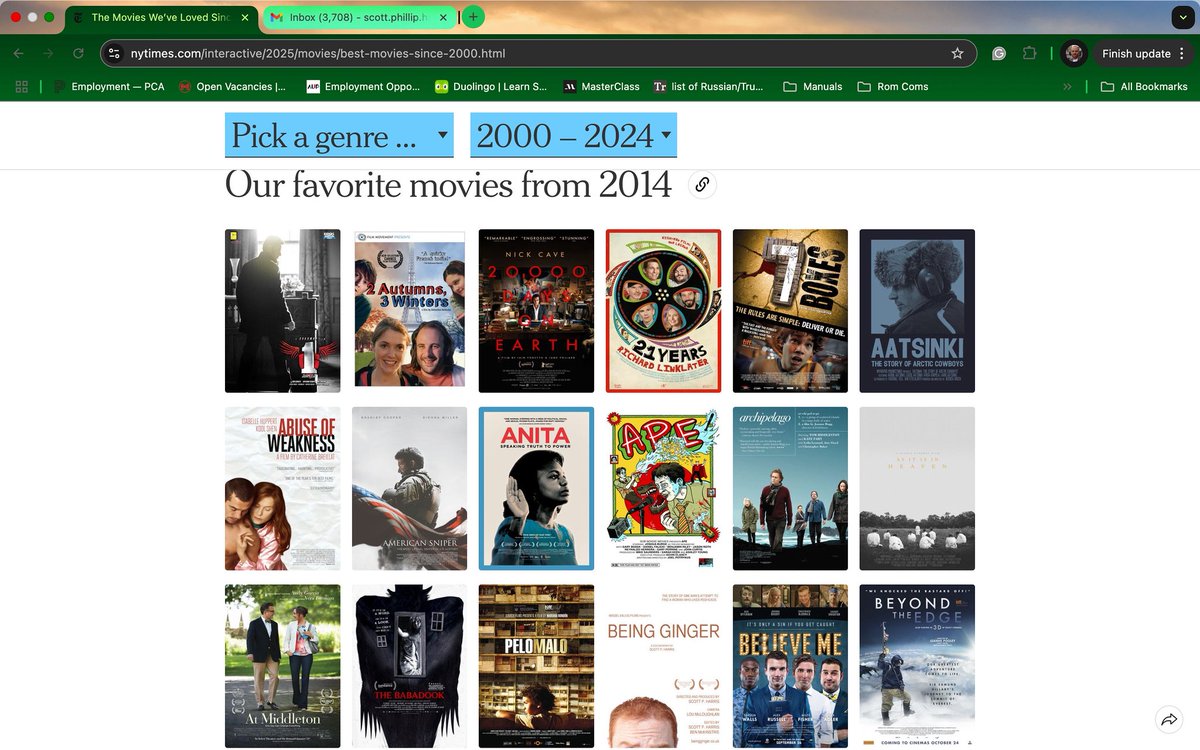Close The Movies We've Loved tab
Image resolution: width=1200 pixels, height=750 pixels.
[245, 17]
